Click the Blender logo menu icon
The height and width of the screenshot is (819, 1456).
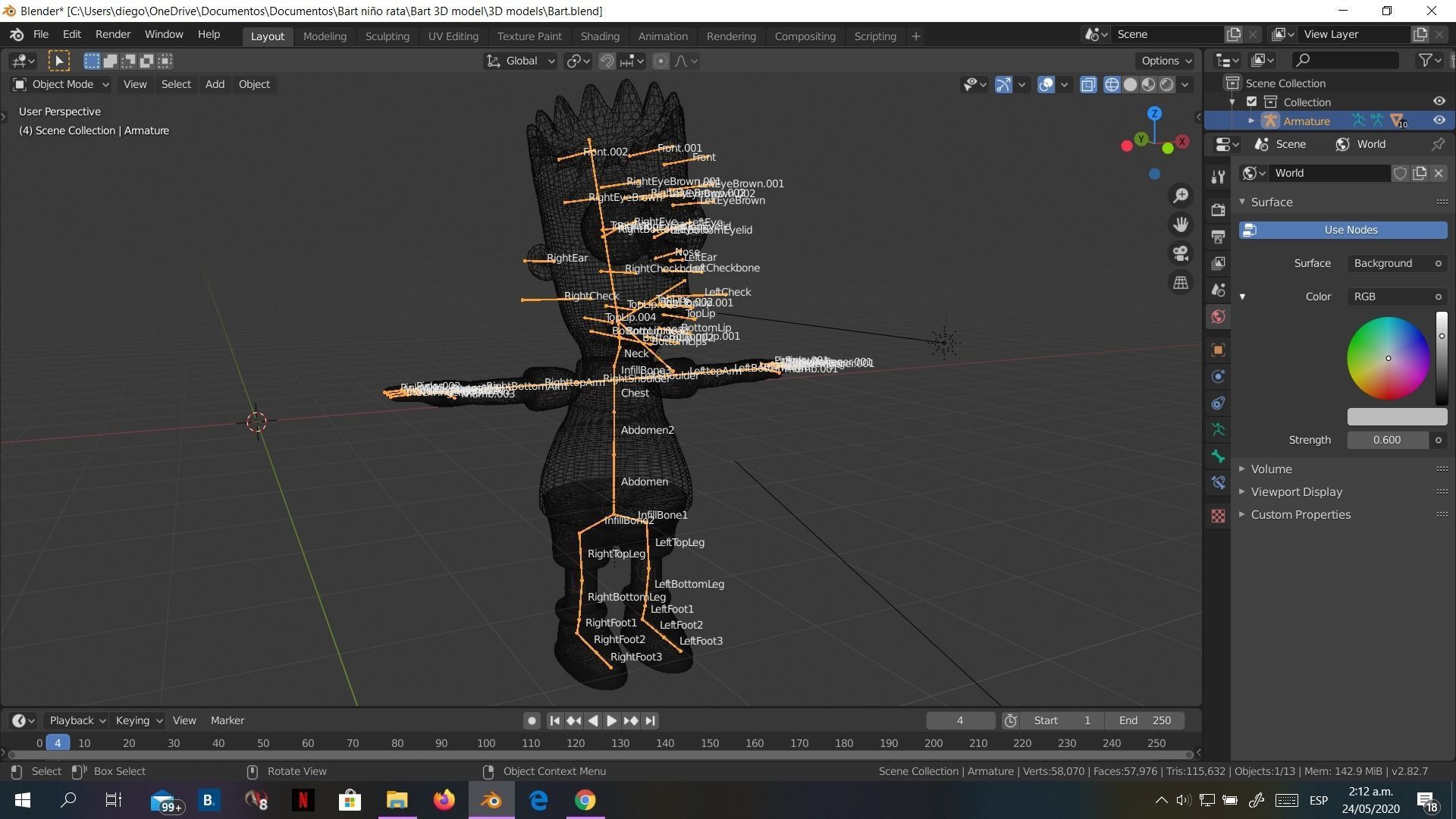coord(17,35)
